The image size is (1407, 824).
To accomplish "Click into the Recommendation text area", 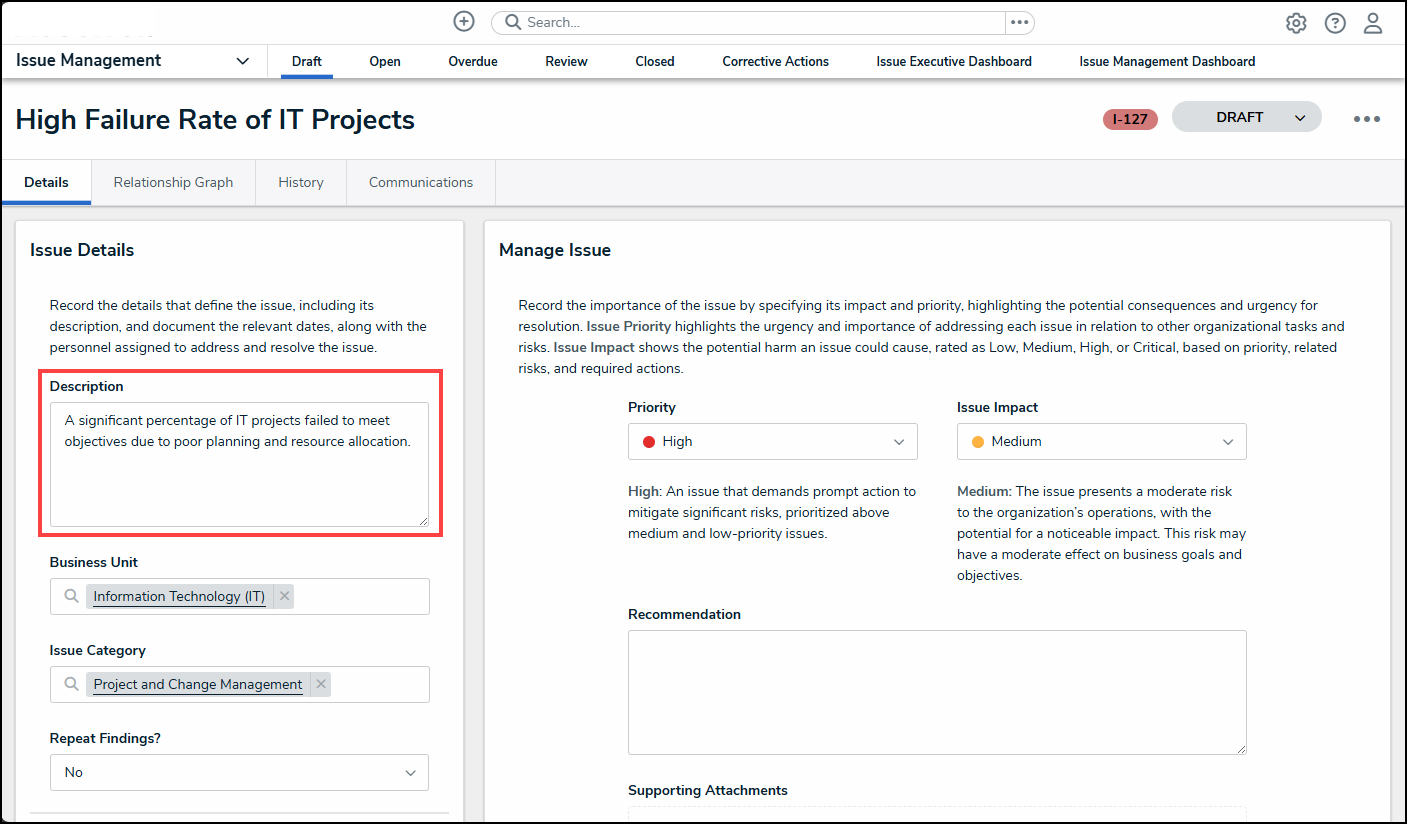I will click(x=937, y=692).
